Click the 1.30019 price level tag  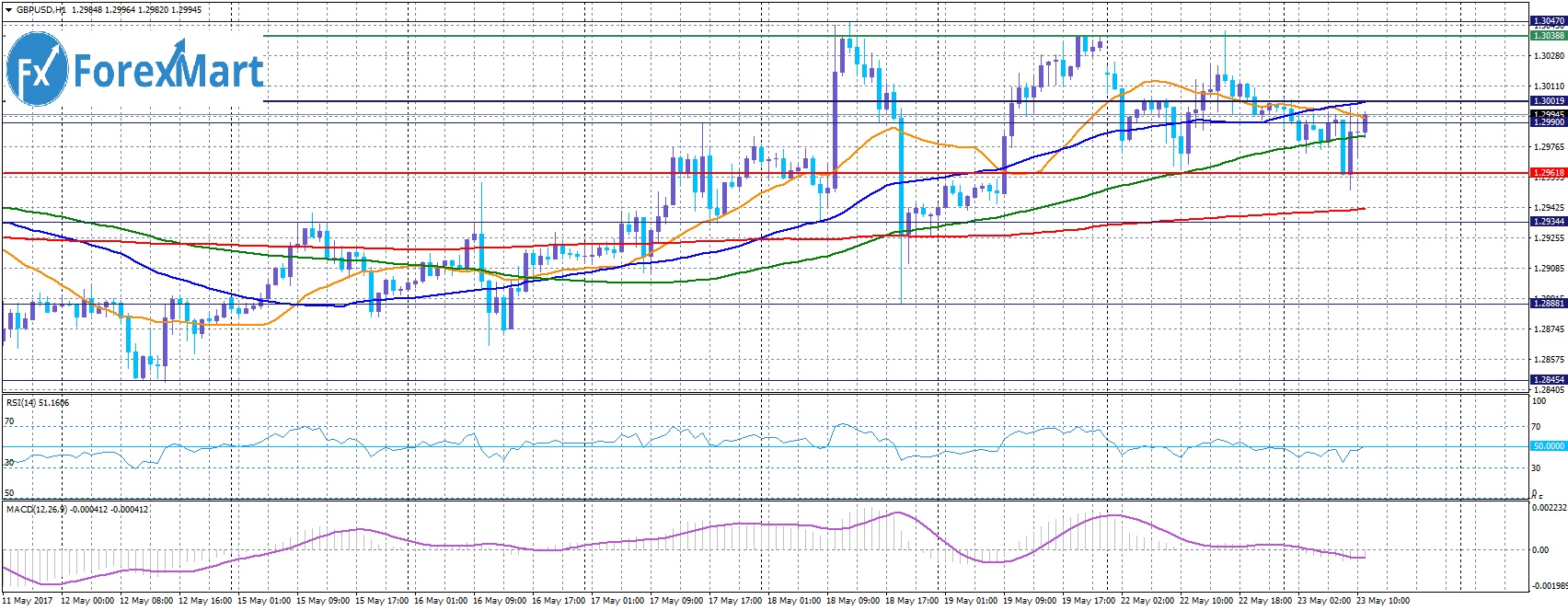click(1548, 101)
